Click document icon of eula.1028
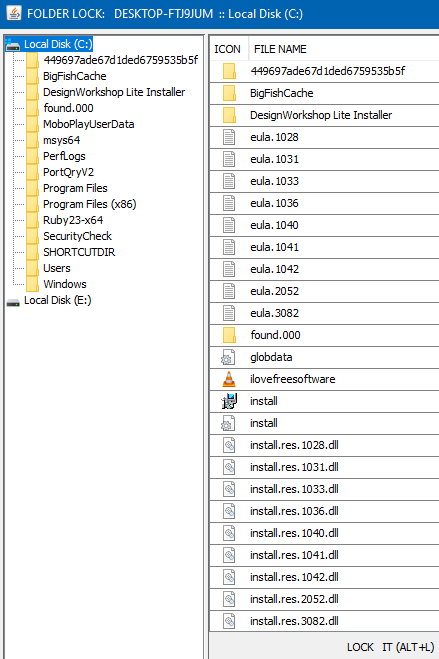The image size is (439, 659). (229, 137)
